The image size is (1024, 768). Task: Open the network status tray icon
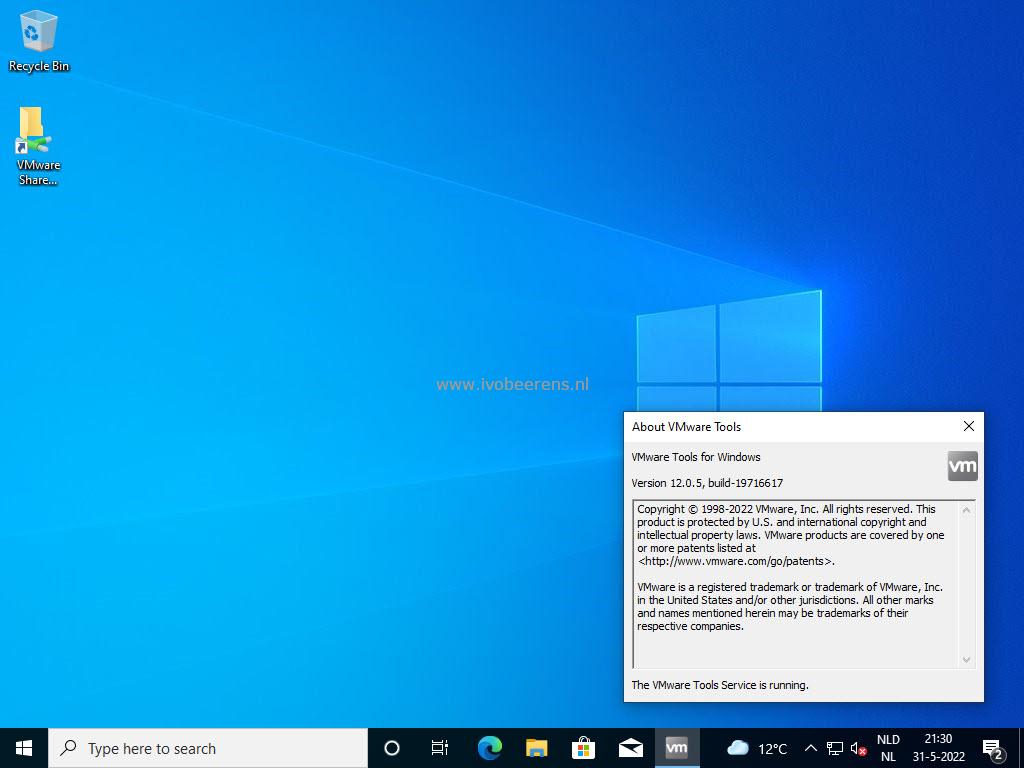[834, 748]
